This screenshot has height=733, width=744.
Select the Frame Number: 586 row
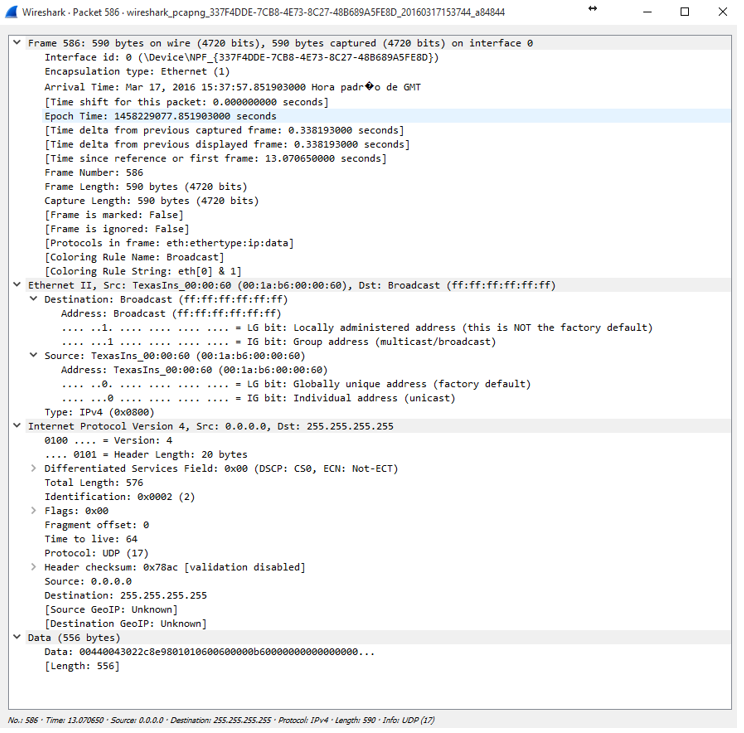(x=93, y=173)
